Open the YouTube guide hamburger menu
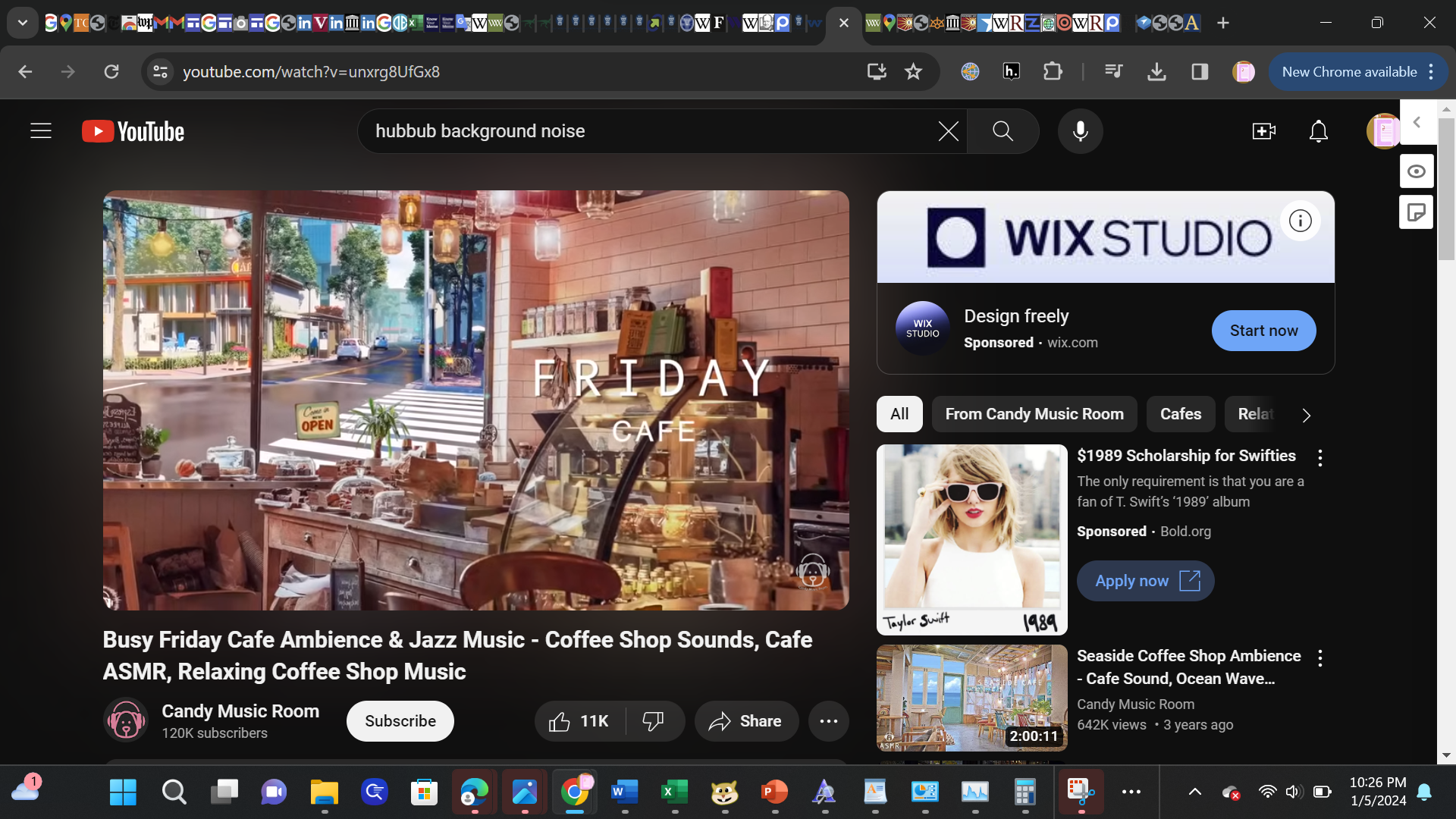 point(41,131)
